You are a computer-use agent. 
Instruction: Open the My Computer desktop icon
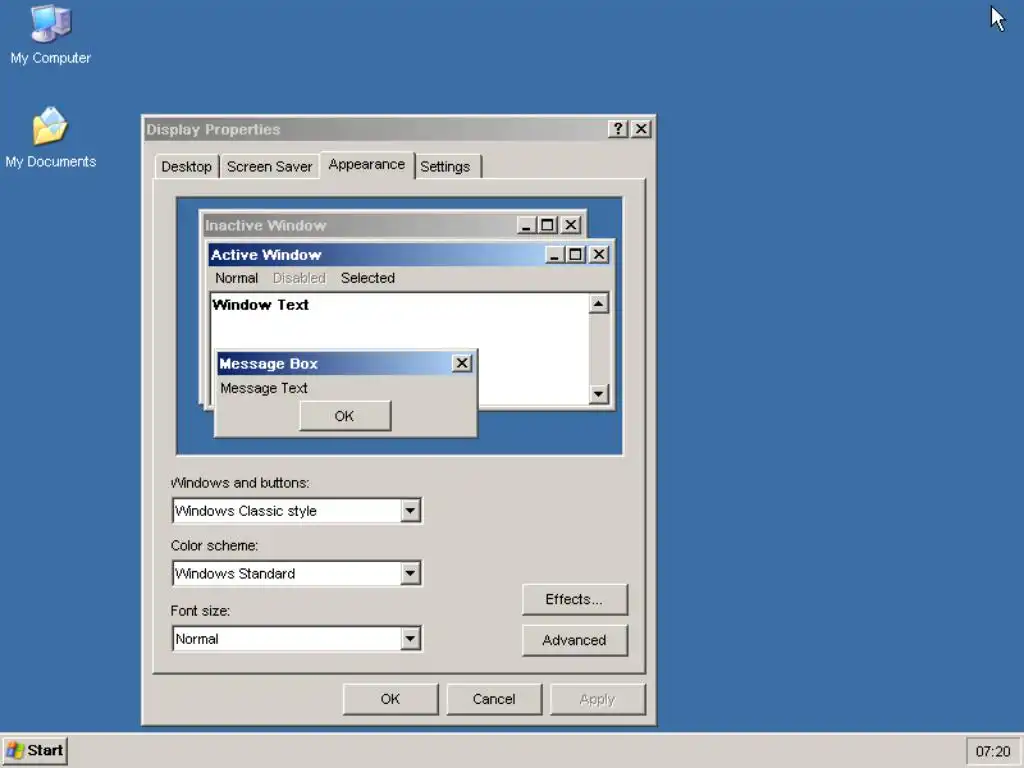coord(50,34)
